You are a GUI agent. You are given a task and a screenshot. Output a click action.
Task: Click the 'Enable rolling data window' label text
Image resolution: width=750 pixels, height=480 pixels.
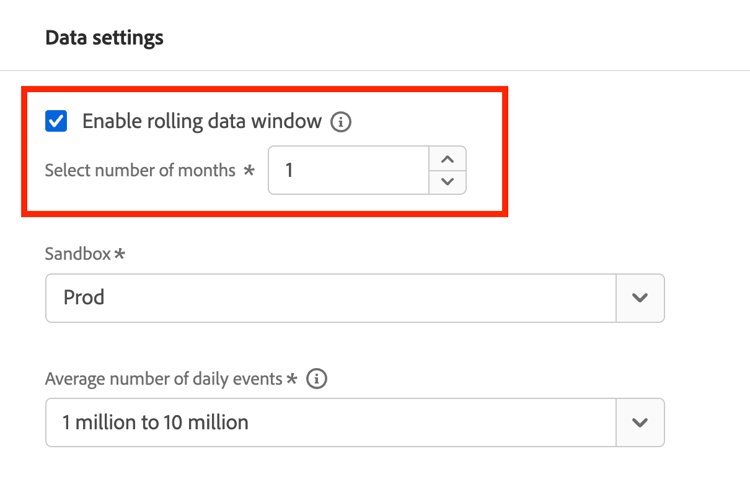tap(201, 122)
